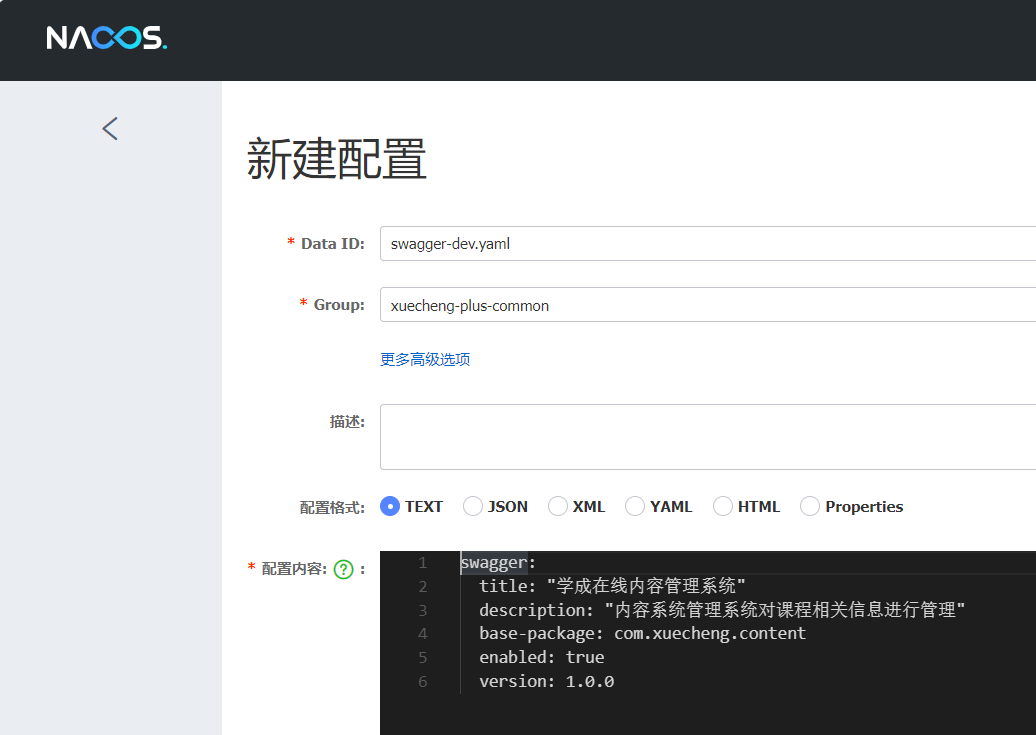Click the 配置内容 label
Viewport: 1036px width, 735px height.
294,568
